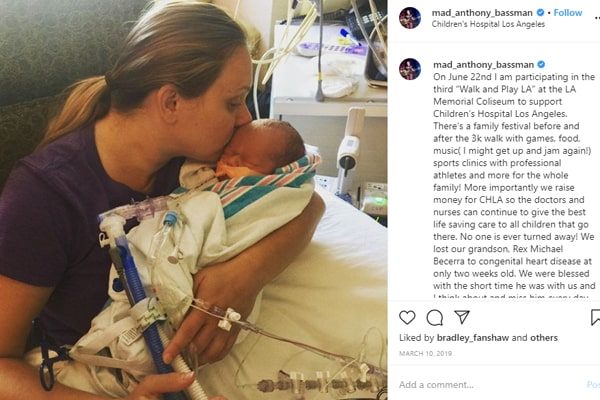The height and width of the screenshot is (400, 600).
Task: Click the verified badge beside the caption username
Action: 541,64
